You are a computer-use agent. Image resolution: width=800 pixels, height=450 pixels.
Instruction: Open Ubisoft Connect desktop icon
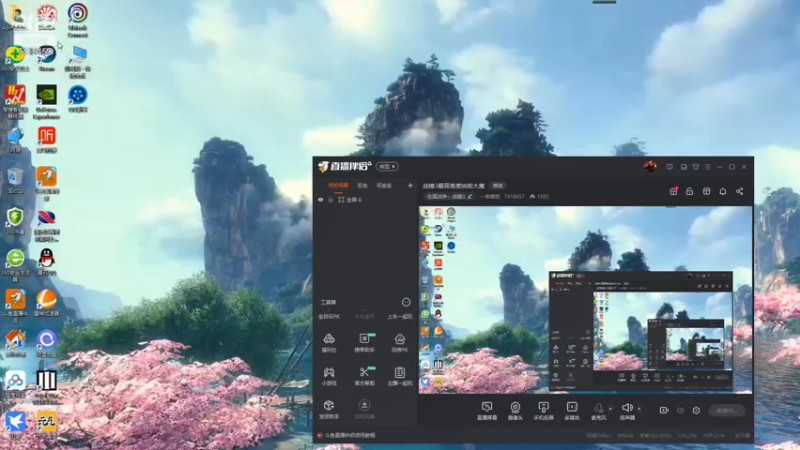pos(78,20)
